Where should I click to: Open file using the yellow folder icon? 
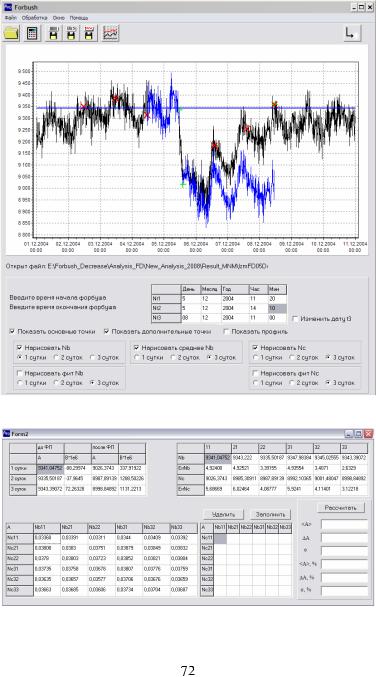(x=12, y=33)
